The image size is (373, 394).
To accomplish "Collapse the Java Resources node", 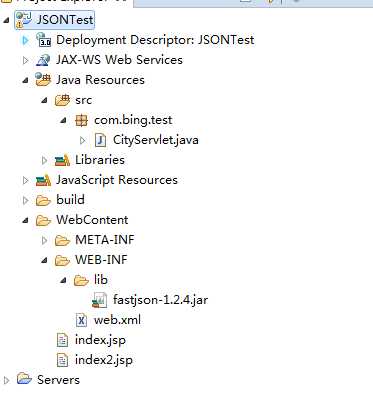I will (25, 80).
